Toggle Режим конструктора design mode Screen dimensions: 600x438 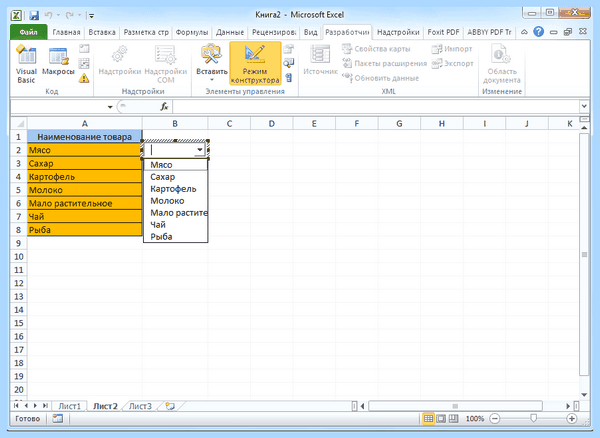[x=255, y=64]
